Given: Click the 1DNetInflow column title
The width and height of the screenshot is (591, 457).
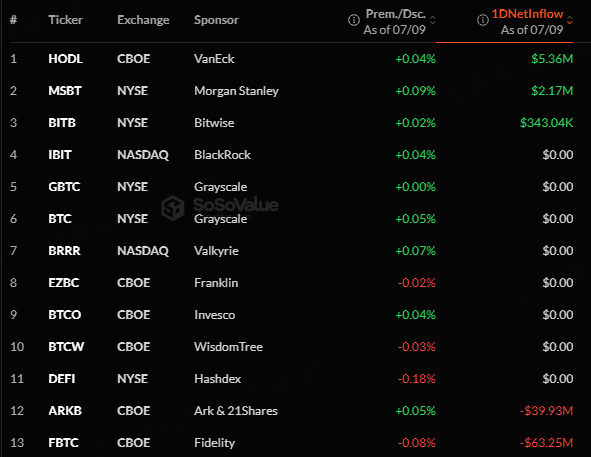Looking at the screenshot, I should point(527,14).
